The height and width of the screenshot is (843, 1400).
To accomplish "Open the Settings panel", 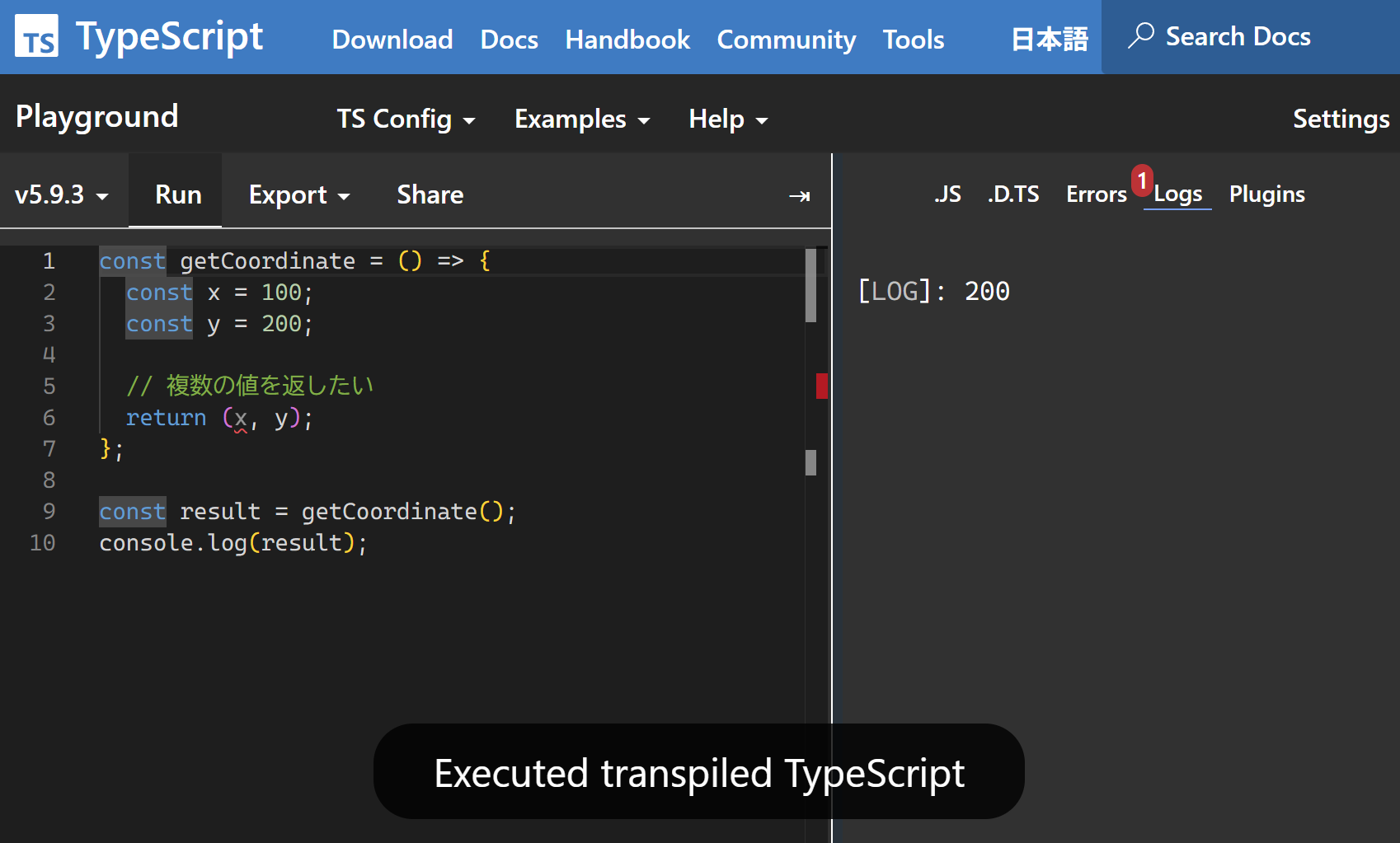I will pos(1341,119).
